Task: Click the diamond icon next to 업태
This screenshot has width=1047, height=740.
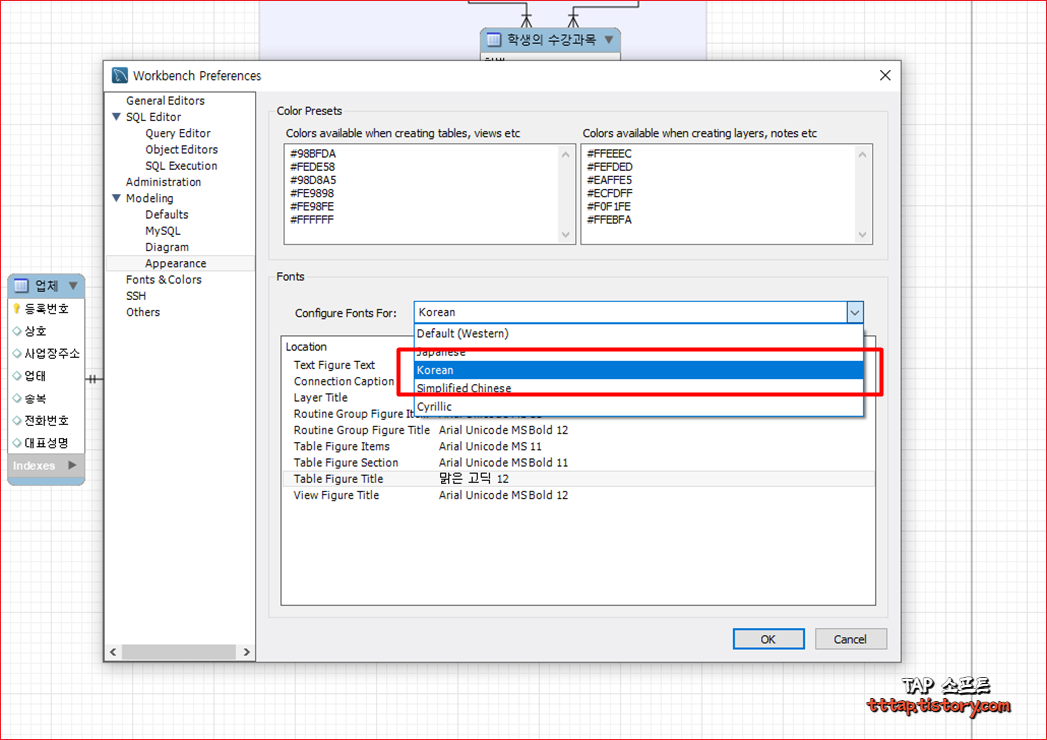Action: click(x=17, y=376)
